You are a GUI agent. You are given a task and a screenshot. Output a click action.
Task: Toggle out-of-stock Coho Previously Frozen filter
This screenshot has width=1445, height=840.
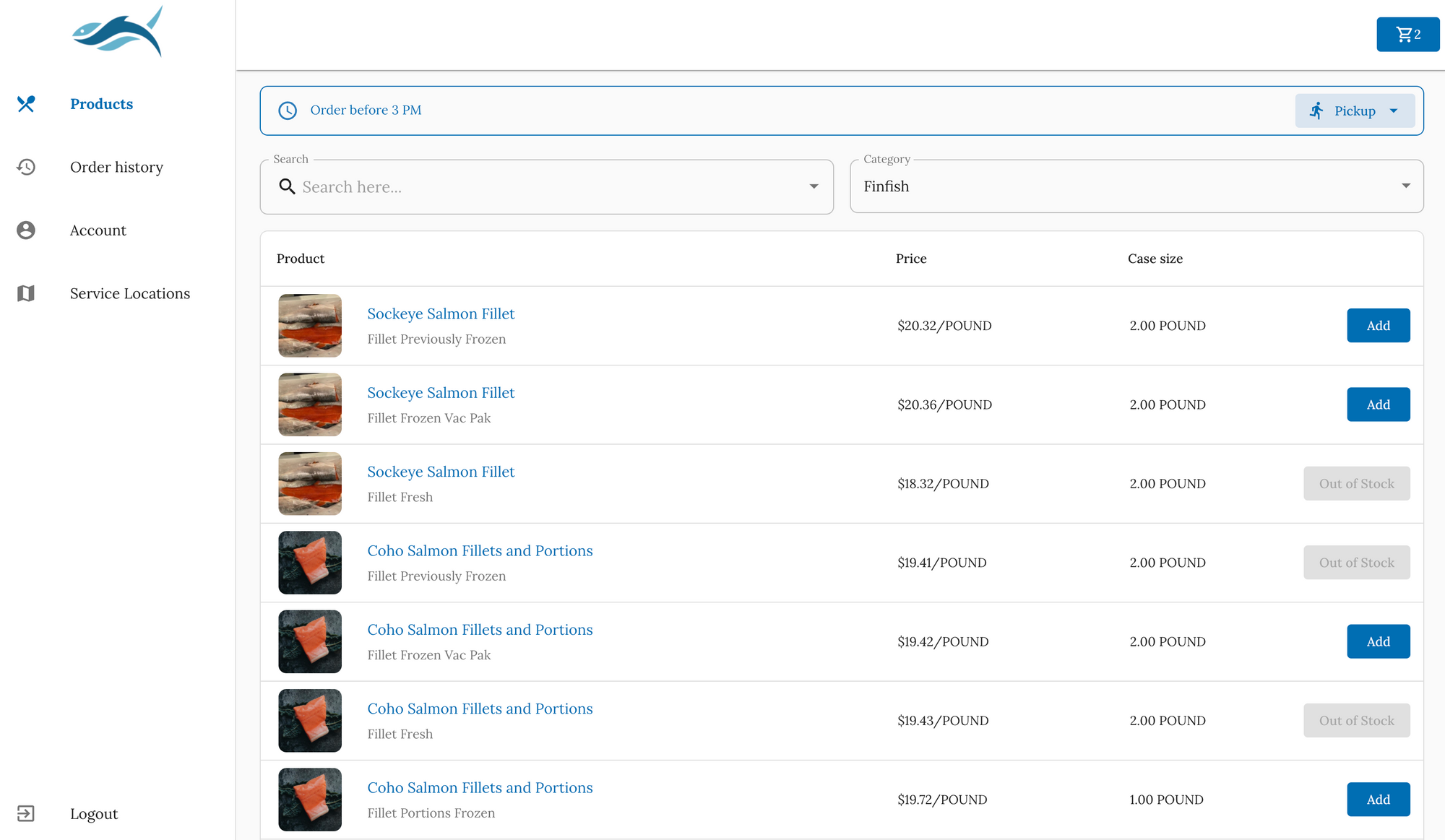coord(1357,562)
